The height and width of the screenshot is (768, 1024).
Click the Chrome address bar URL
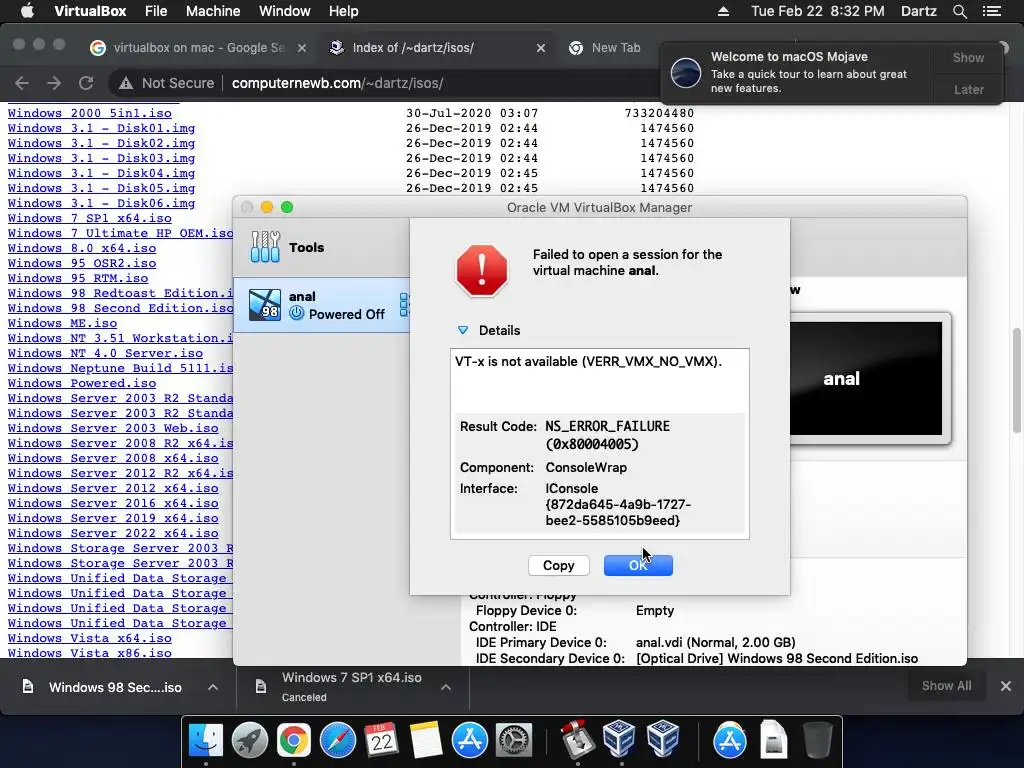tap(338, 83)
